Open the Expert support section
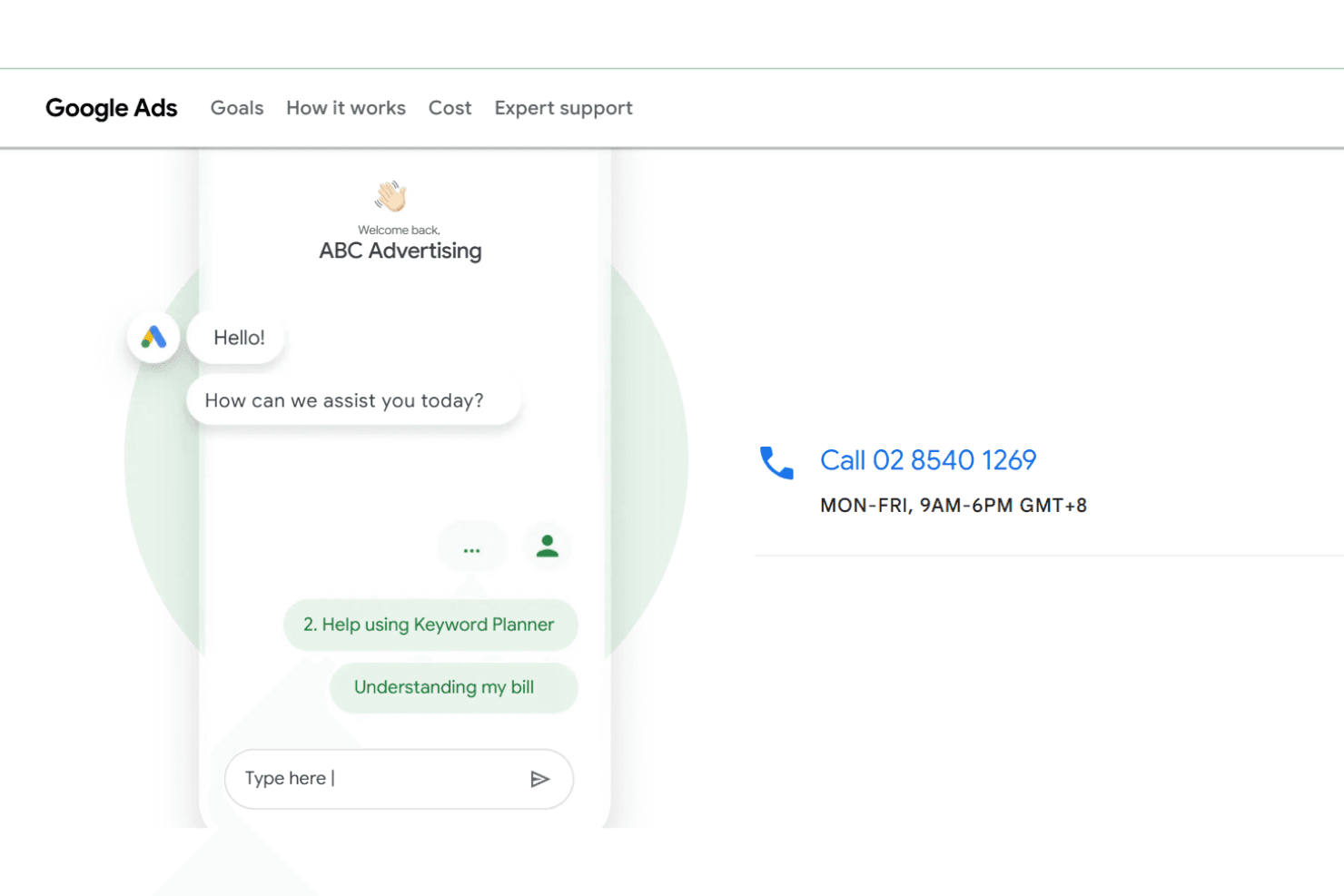This screenshot has height=896, width=1344. coord(563,108)
